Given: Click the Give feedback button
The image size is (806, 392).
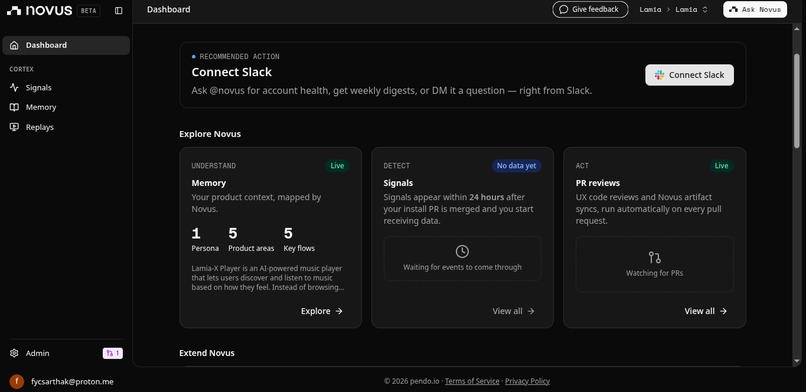Looking at the screenshot, I should (590, 9).
